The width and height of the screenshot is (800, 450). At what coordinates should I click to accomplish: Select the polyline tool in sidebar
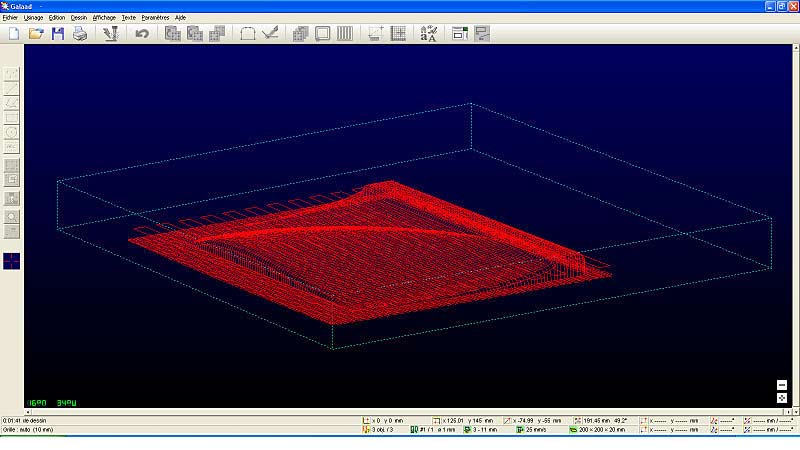(x=12, y=103)
